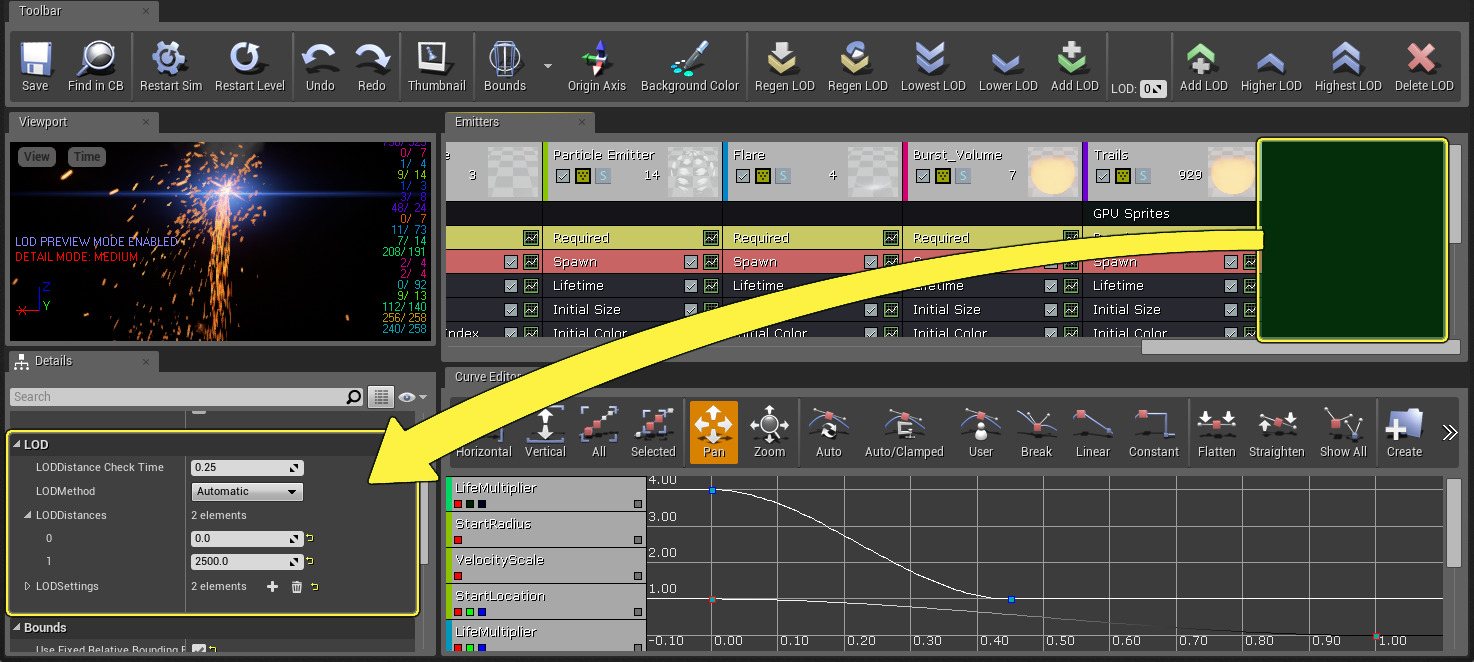Restart the simulation with Restart Sim
Viewport: 1474px width, 662px height.
[171, 66]
